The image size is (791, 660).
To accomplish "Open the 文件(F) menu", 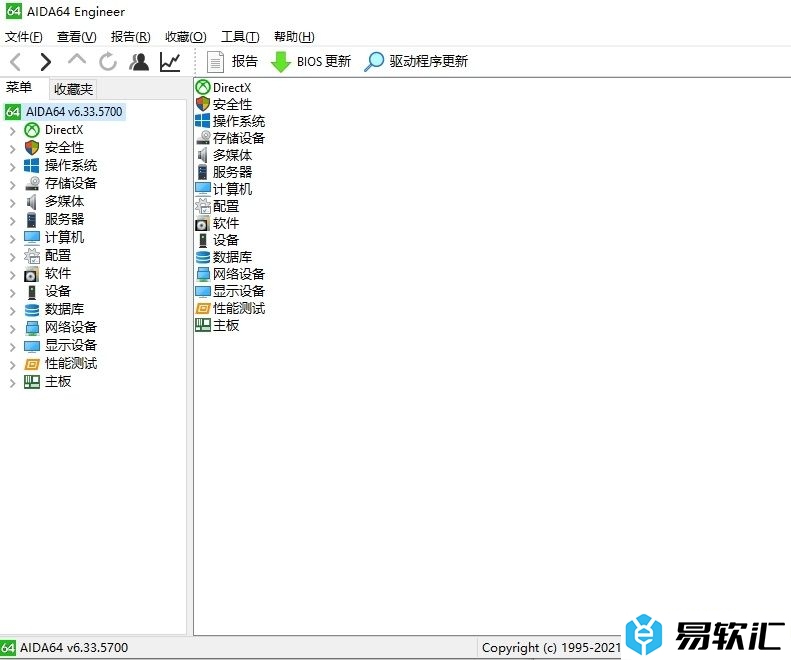I will tap(24, 37).
